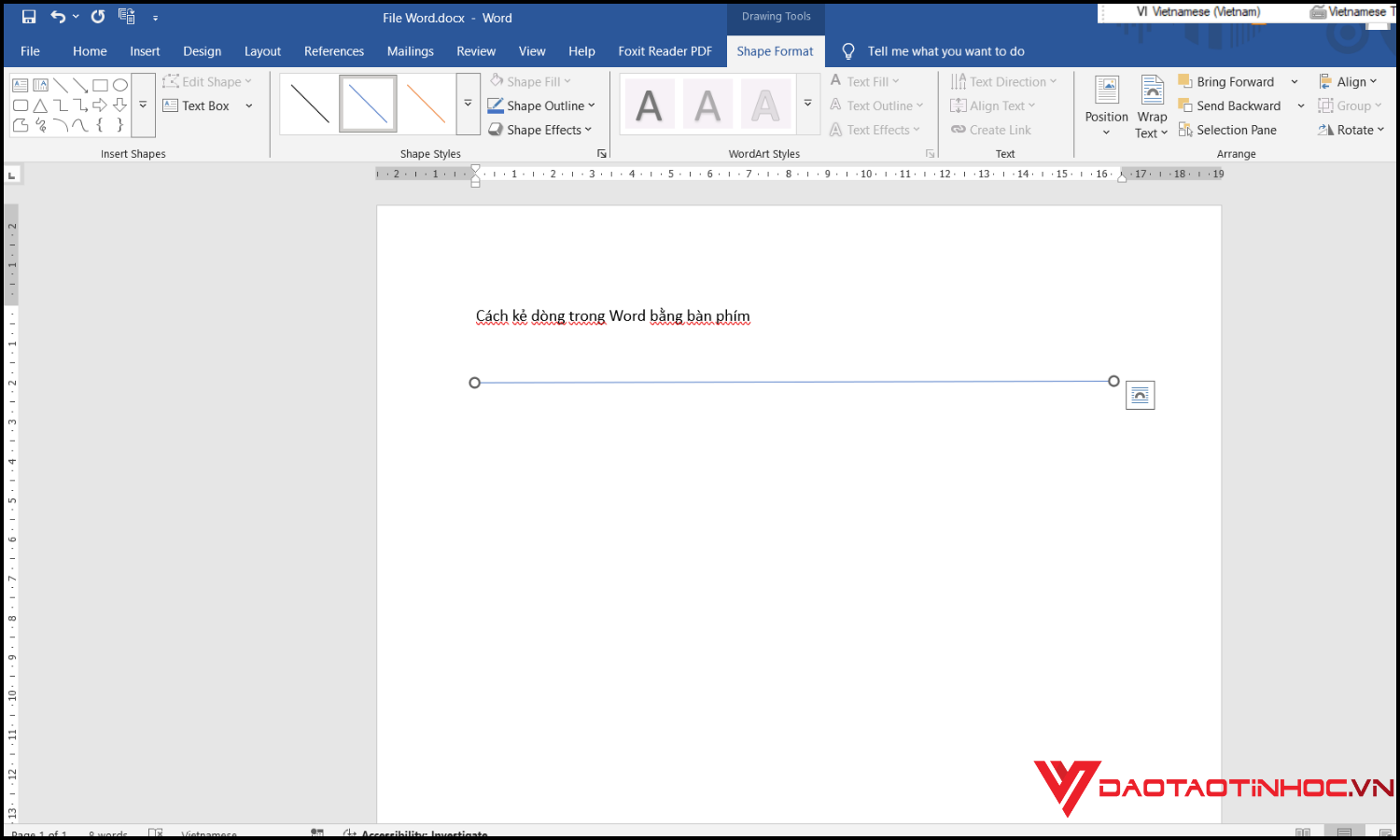Open the Selection Pane

1227,130
